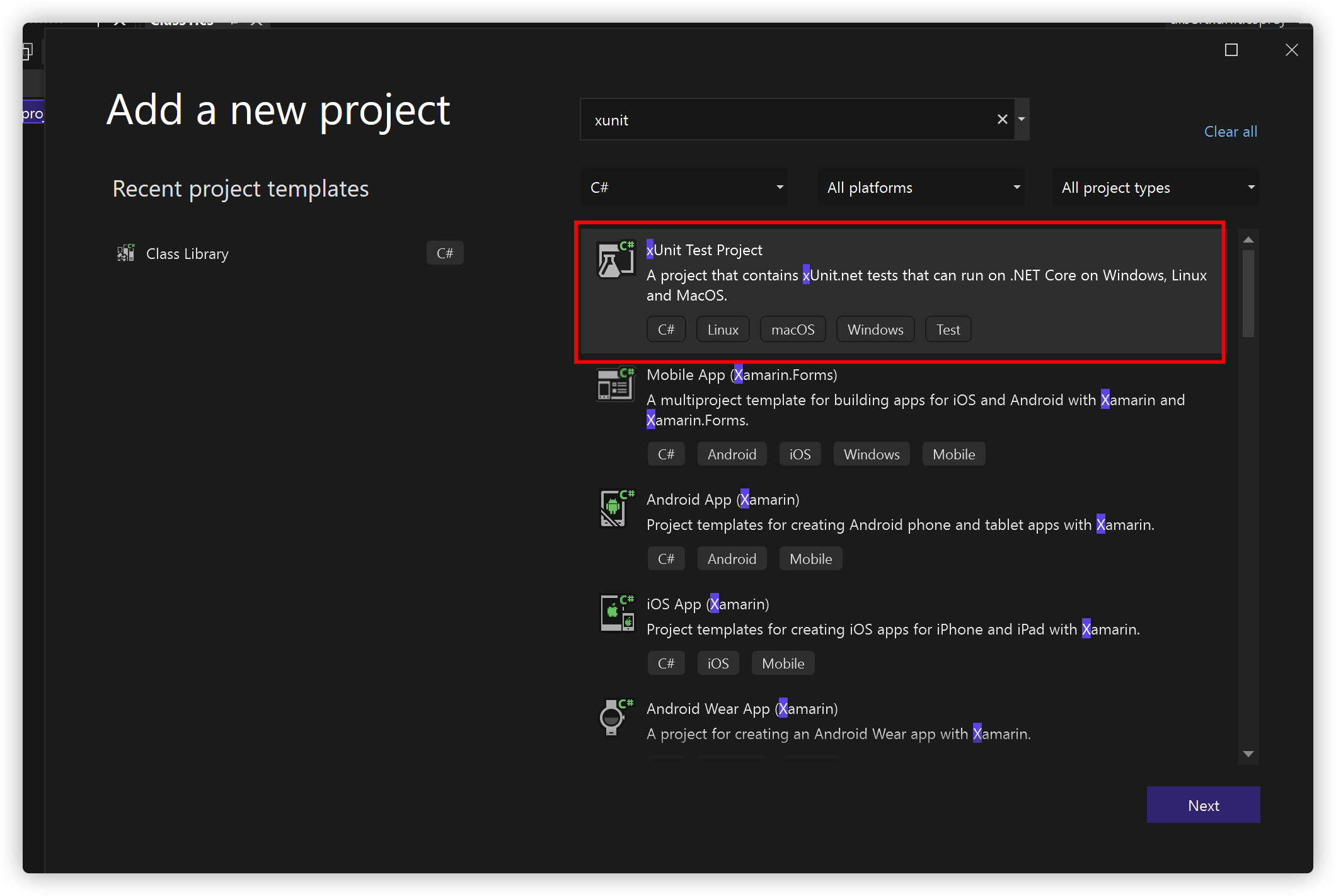Select Android Wear App (Xamarin) template title
This screenshot has height=896, width=1336.
pos(742,709)
